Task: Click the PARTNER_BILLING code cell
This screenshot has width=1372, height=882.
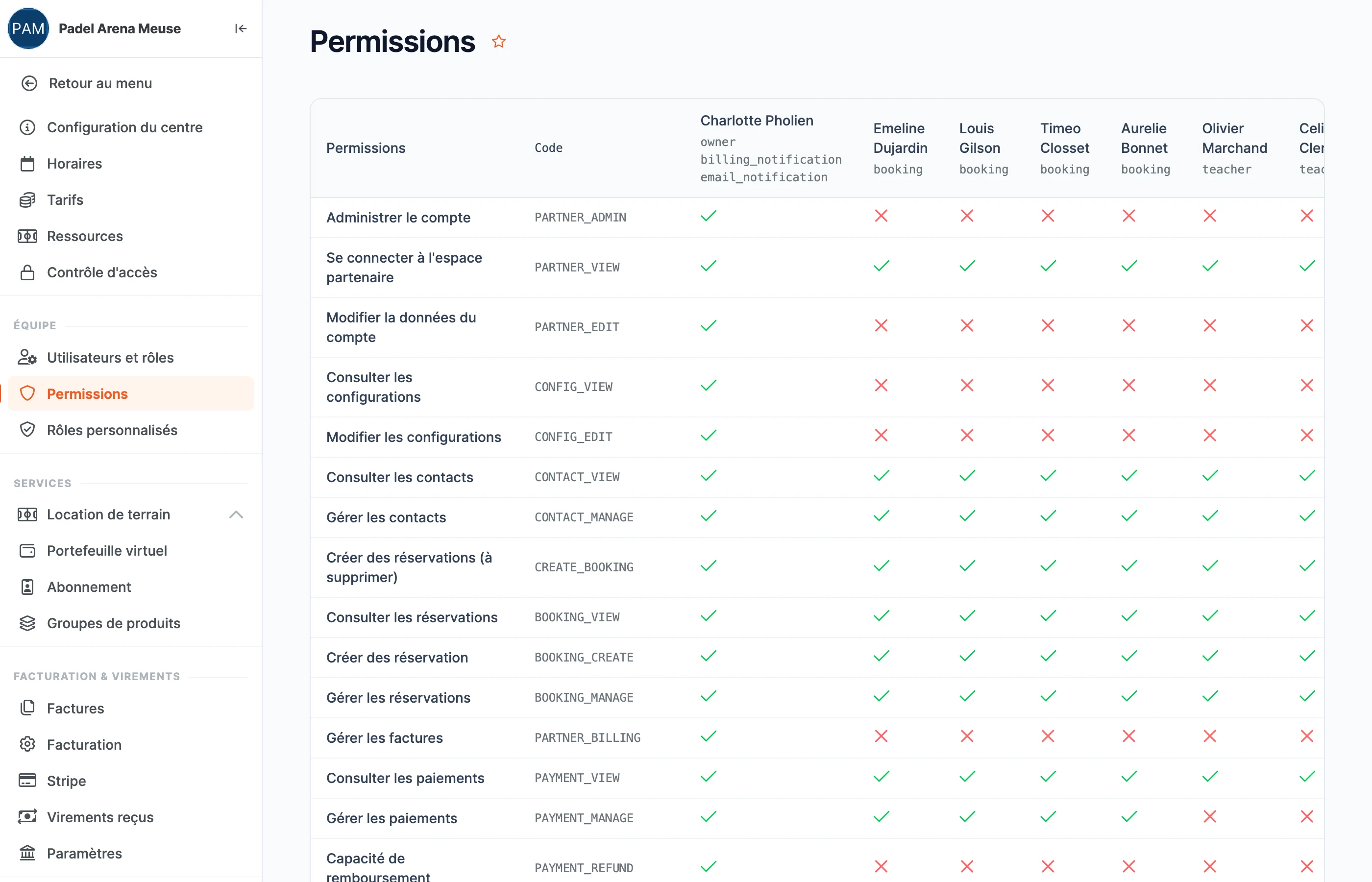Action: click(x=588, y=737)
